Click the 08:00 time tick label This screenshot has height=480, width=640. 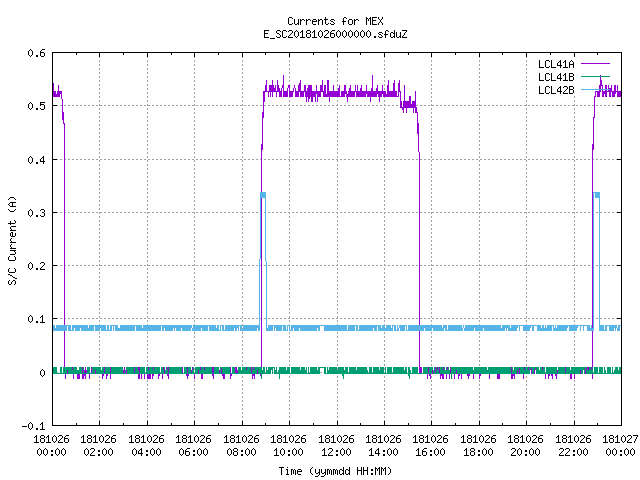[x=241, y=452]
